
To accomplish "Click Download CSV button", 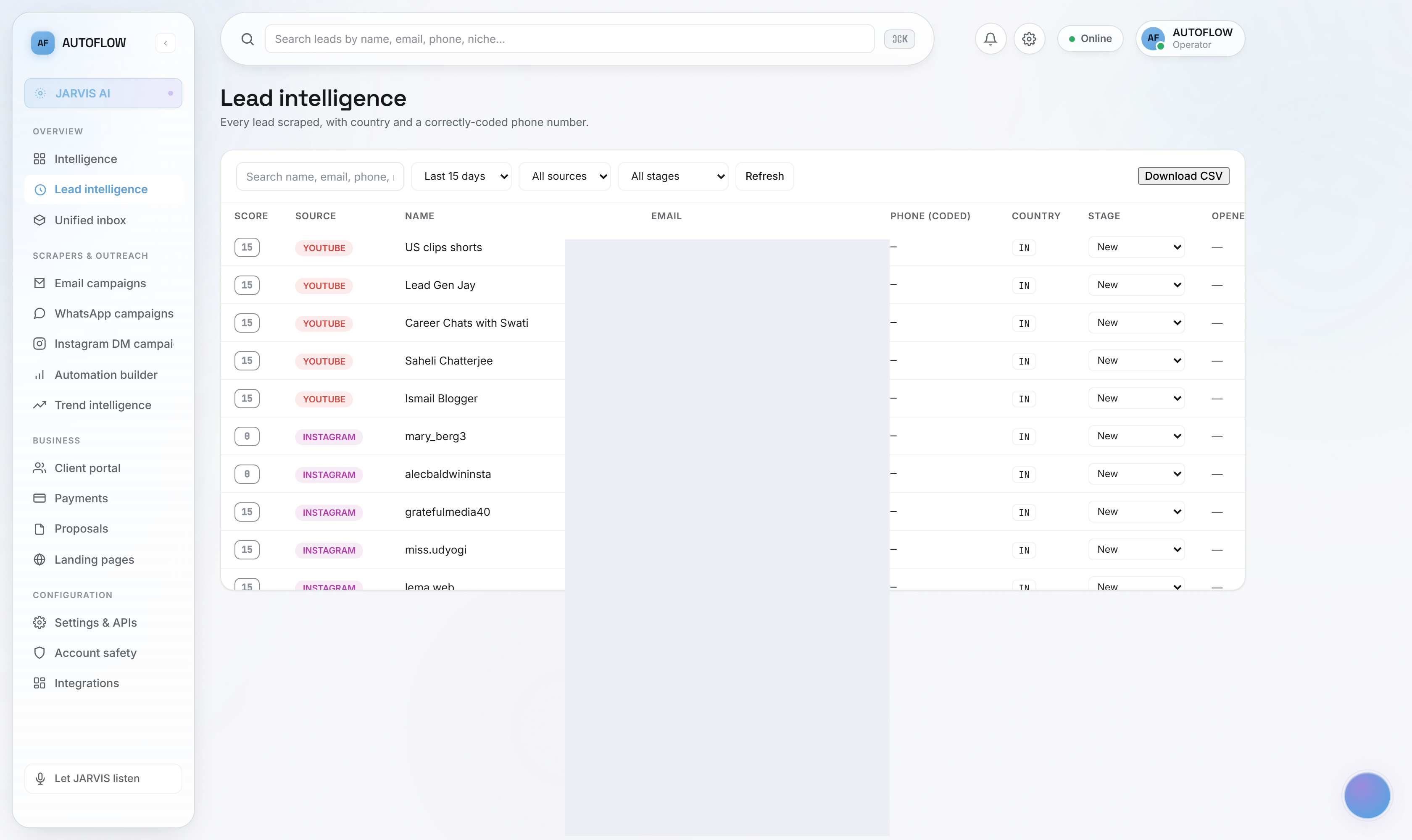I will (x=1183, y=176).
